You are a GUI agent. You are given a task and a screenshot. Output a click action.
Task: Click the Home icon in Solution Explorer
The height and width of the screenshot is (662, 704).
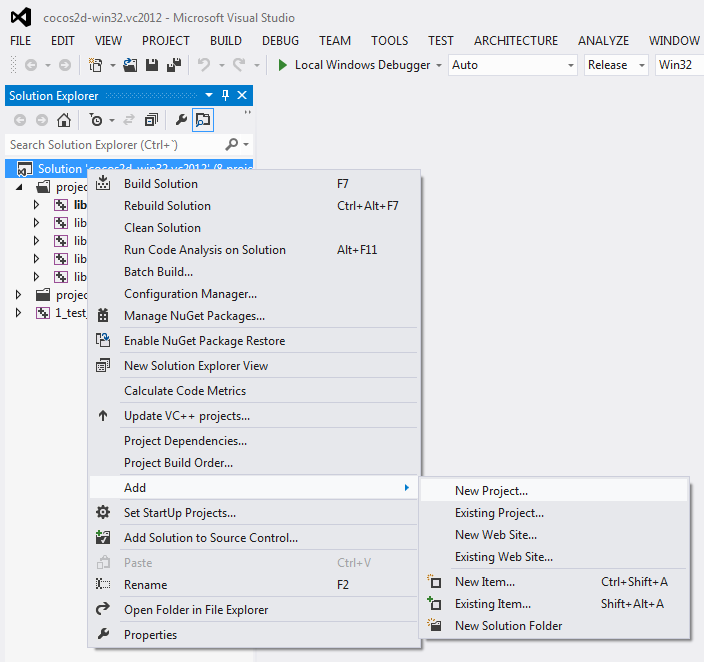coord(63,120)
